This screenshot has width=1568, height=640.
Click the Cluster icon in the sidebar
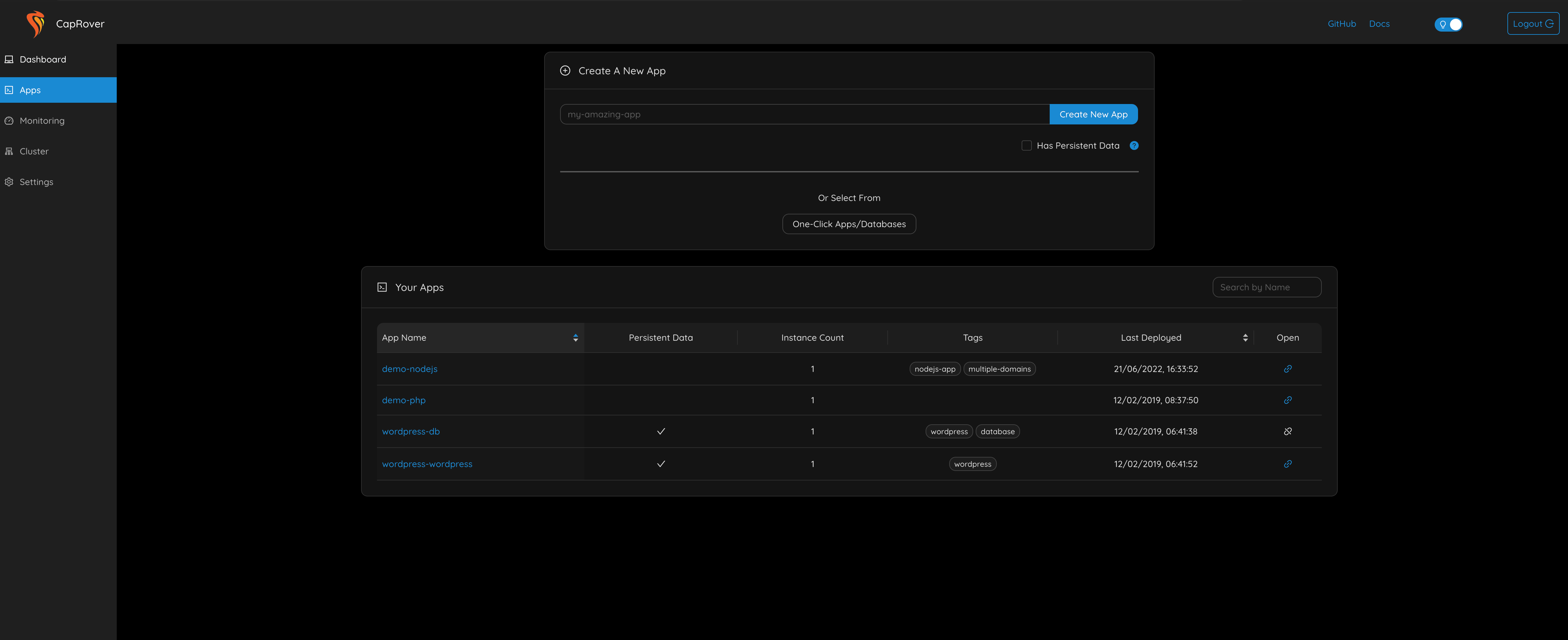9,151
